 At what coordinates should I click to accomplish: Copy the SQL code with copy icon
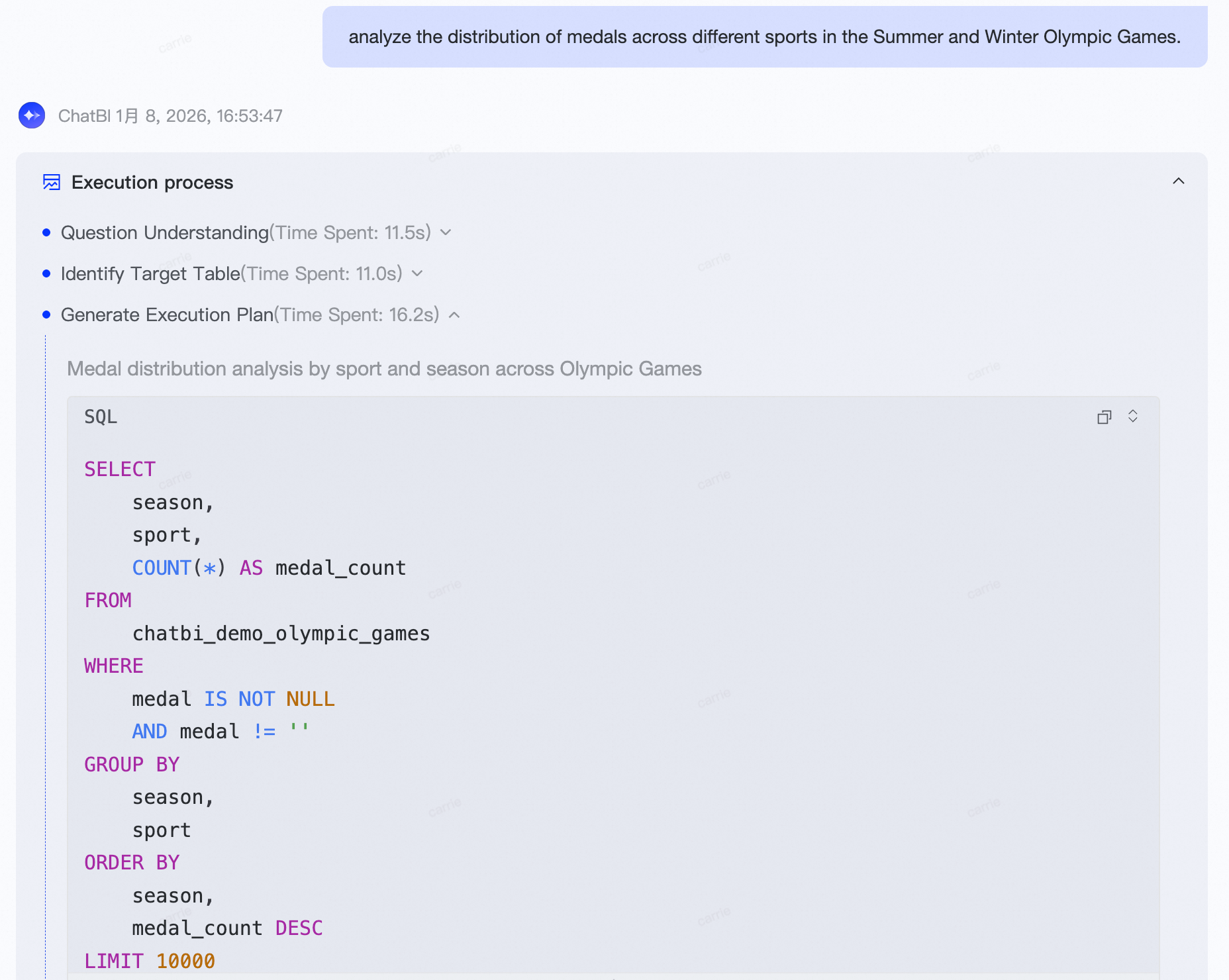pos(1104,417)
